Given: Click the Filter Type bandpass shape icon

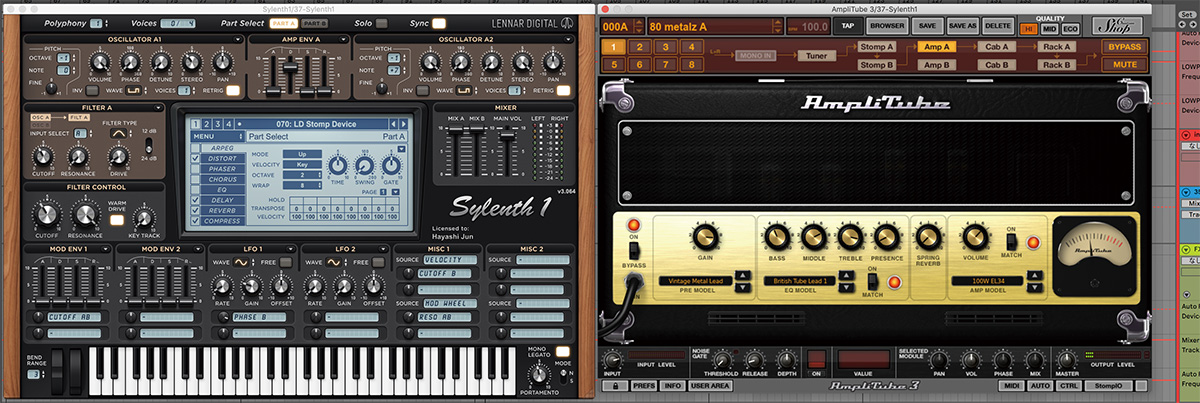Looking at the screenshot, I should [119, 132].
